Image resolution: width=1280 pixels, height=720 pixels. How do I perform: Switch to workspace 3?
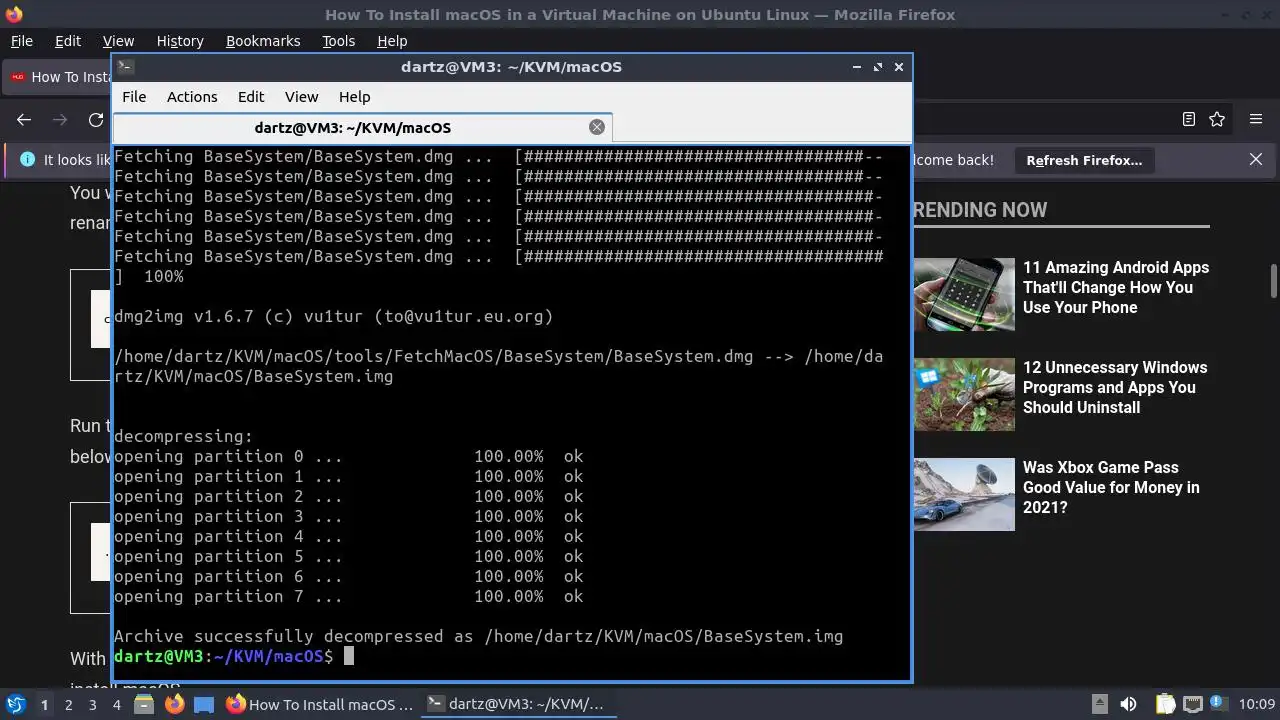point(92,705)
